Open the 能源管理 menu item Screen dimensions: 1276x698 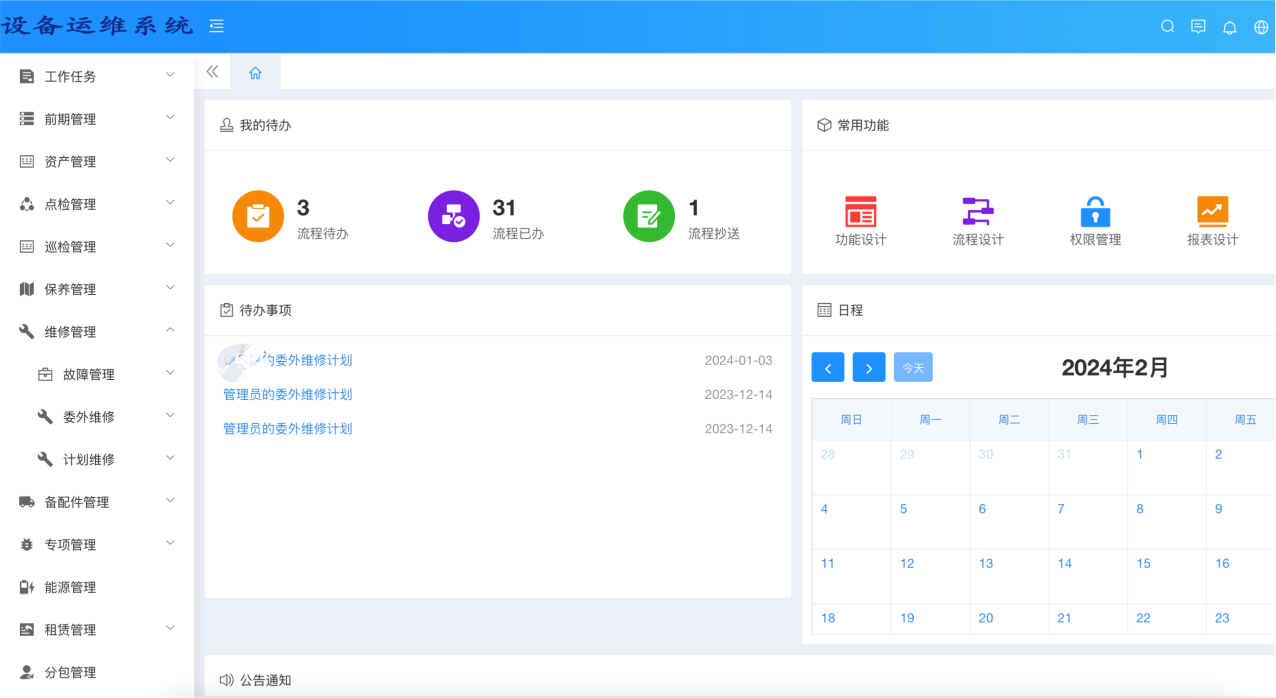70,587
